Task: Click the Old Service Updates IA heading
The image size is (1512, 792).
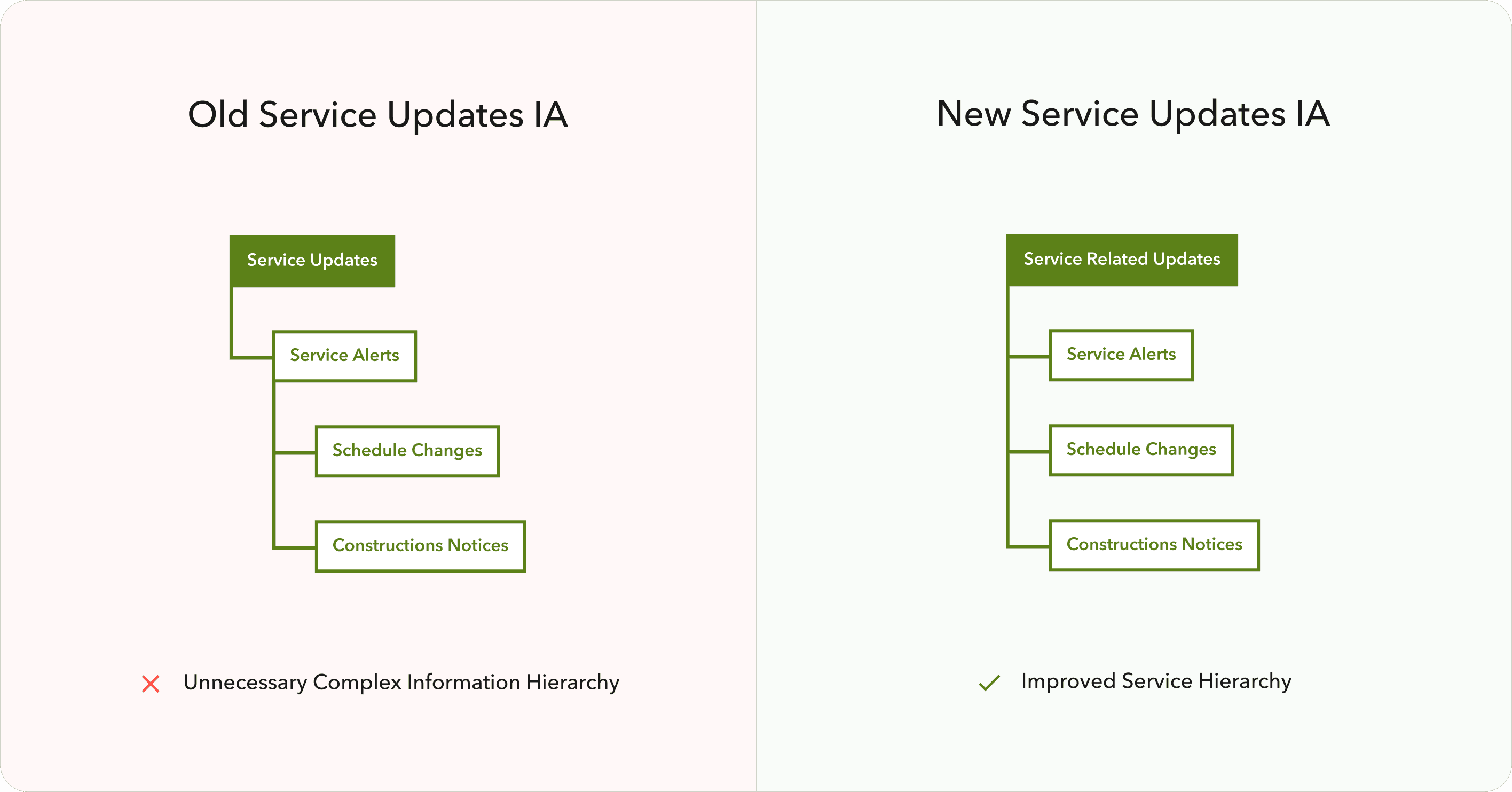Action: point(377,114)
